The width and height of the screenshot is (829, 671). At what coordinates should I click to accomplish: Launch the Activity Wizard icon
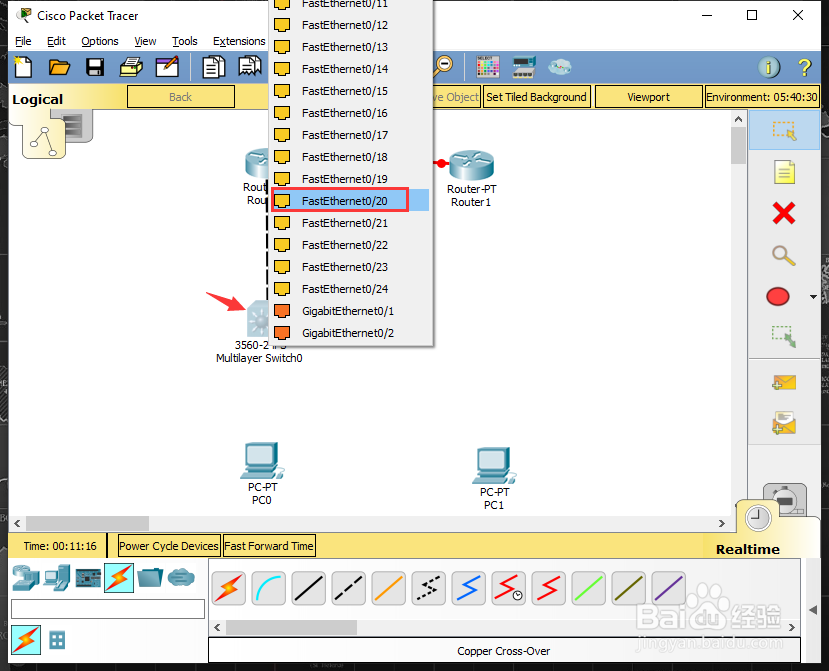167,67
